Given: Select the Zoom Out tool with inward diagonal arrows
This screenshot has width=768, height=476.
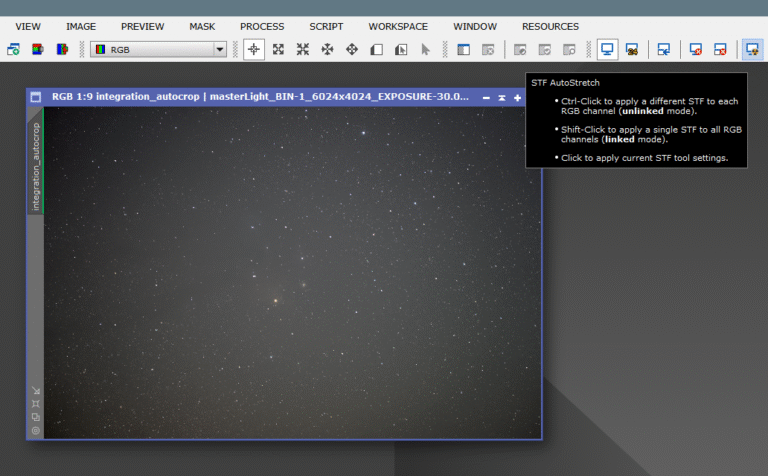Looking at the screenshot, I should [303, 49].
